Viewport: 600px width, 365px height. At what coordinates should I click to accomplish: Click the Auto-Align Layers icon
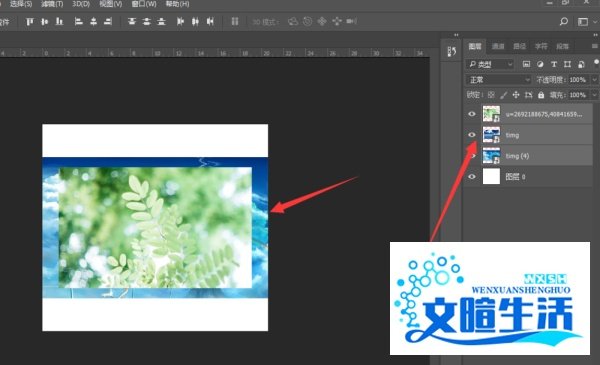pos(235,21)
